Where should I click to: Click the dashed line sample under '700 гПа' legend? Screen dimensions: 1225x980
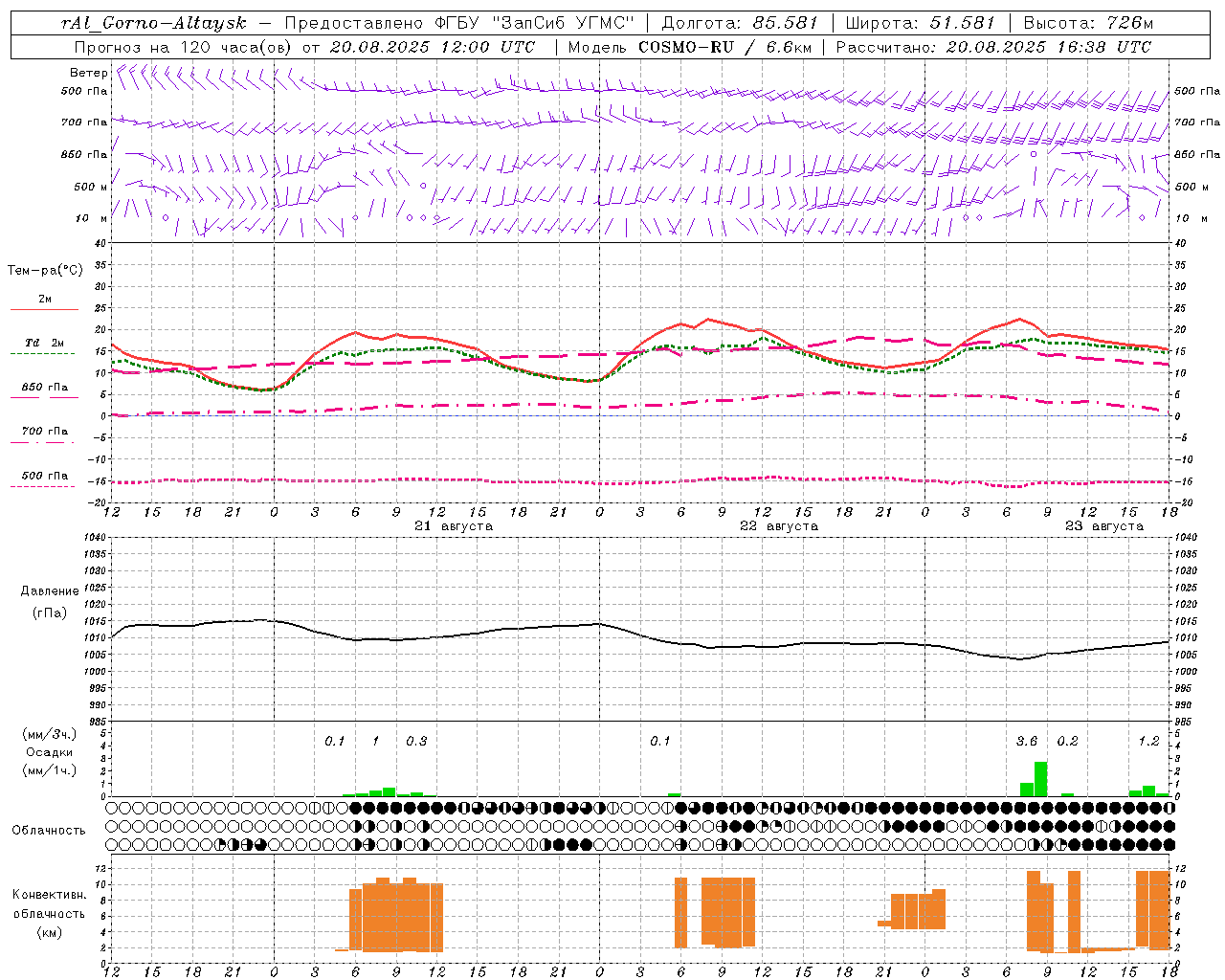44,442
